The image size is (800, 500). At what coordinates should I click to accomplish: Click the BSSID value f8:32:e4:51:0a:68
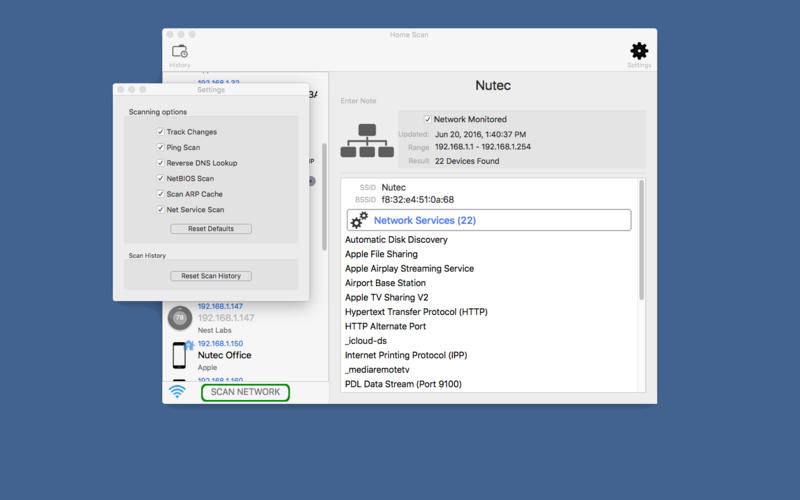click(417, 199)
